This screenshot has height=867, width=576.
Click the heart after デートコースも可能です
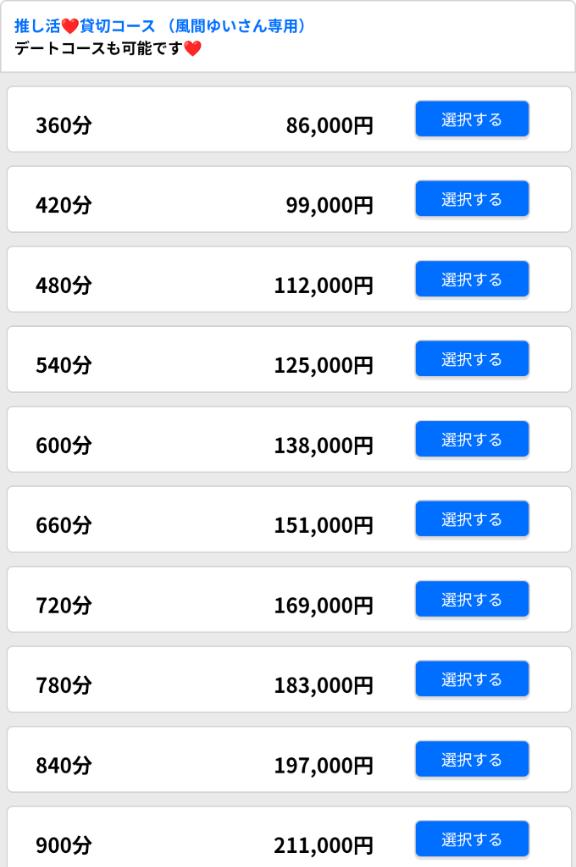click(x=192, y=49)
